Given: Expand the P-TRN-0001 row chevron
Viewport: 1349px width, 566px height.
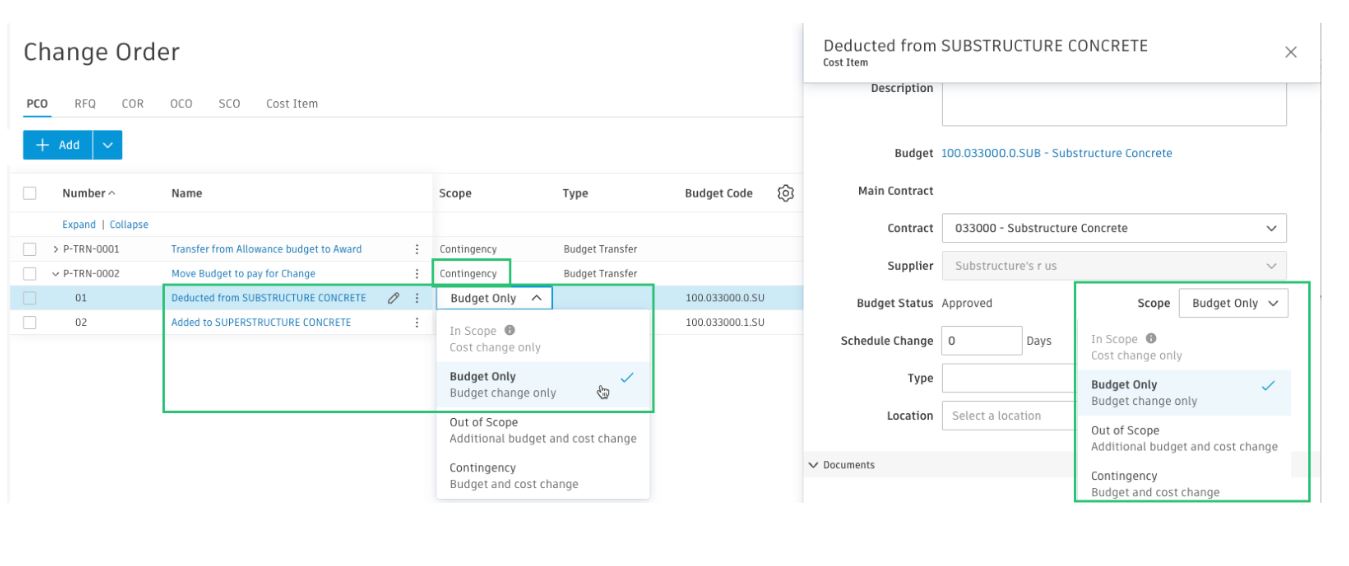Looking at the screenshot, I should [56, 249].
